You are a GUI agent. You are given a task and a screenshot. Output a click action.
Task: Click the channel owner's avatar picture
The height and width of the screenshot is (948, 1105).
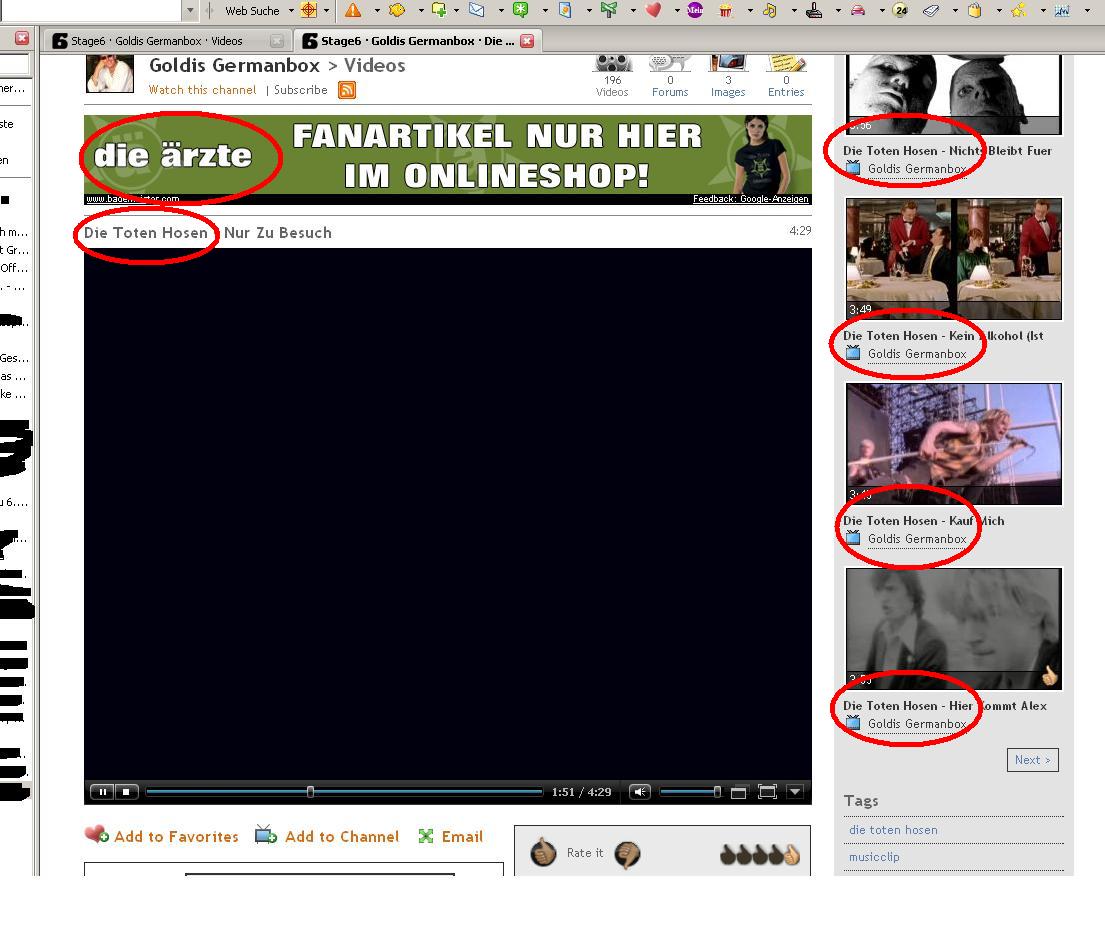pos(110,73)
